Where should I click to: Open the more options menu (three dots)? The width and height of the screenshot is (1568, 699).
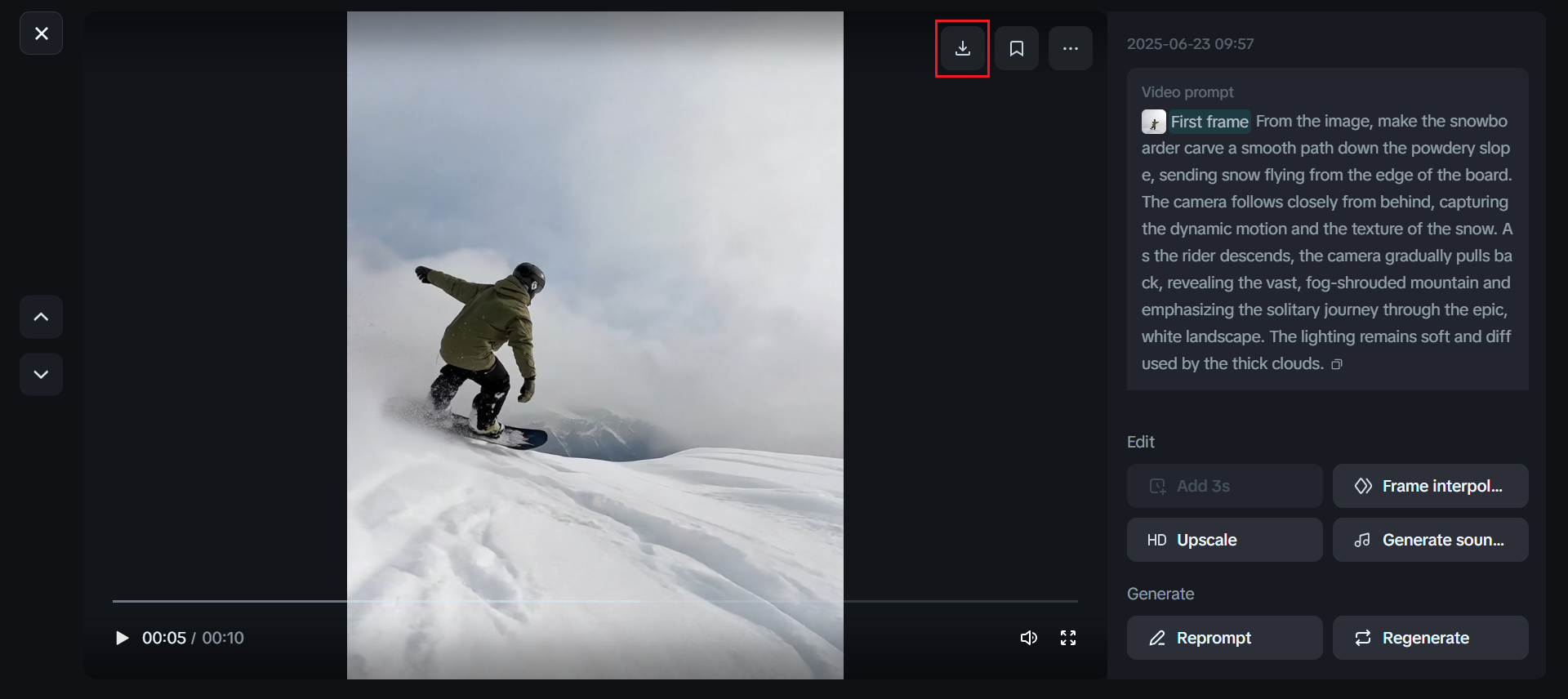pyautogui.click(x=1071, y=48)
